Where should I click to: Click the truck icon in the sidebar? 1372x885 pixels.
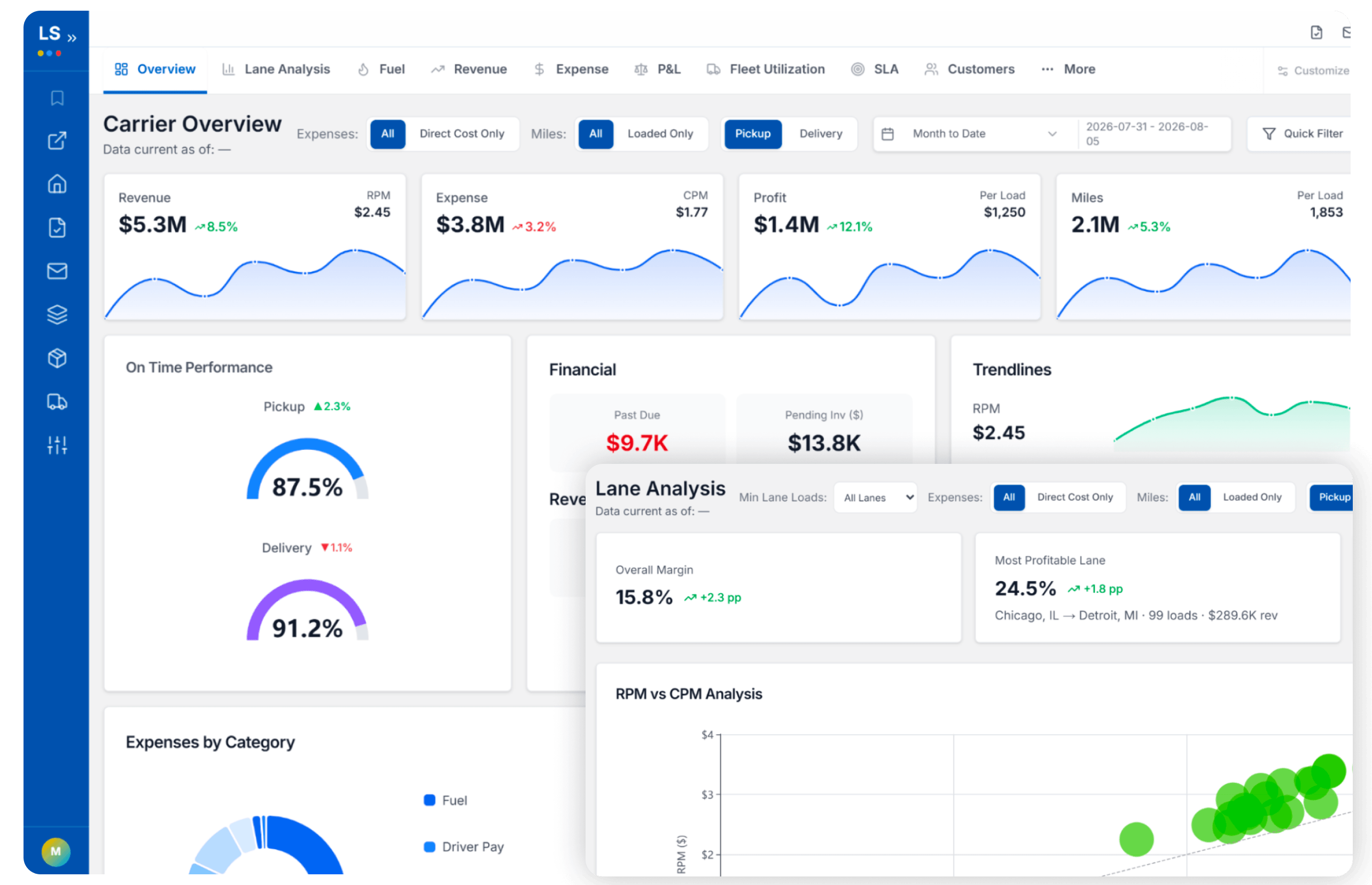[x=57, y=402]
